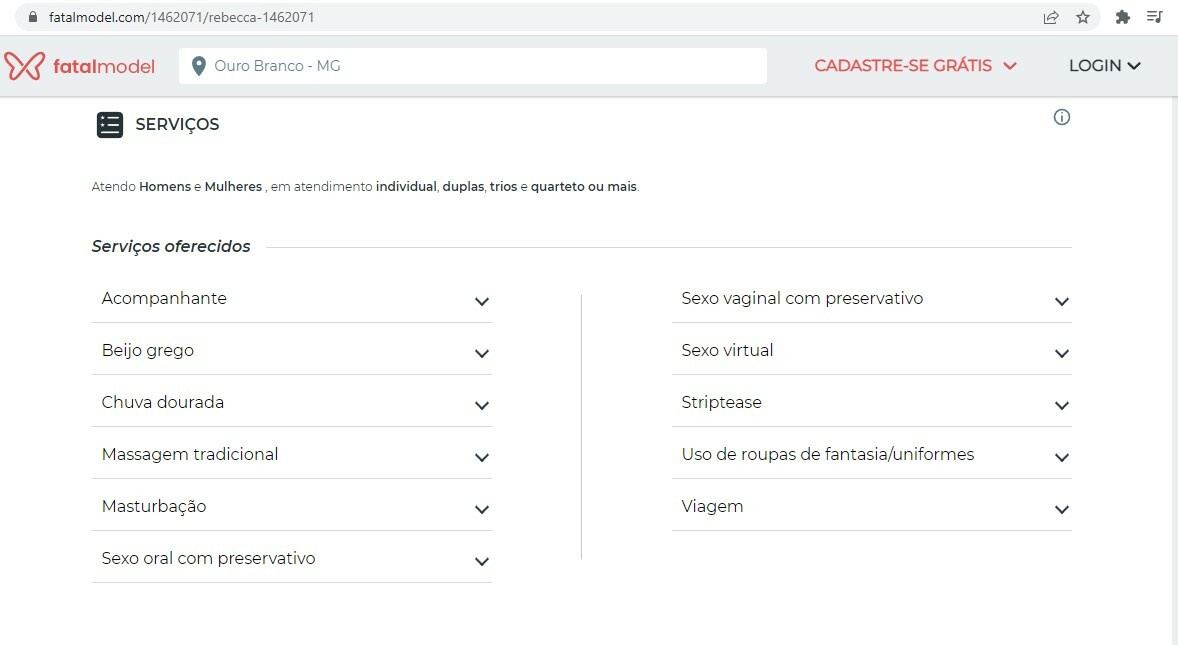
Task: Open the CADASTRE-SE GRÁTIS menu
Action: pos(915,66)
